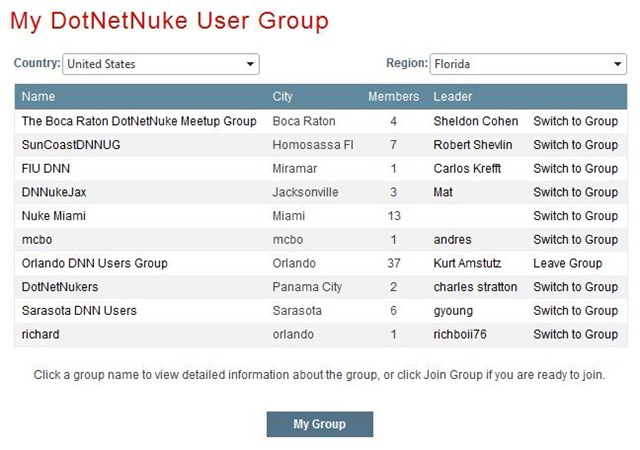Switch to the FIU DNN group

(x=576, y=169)
